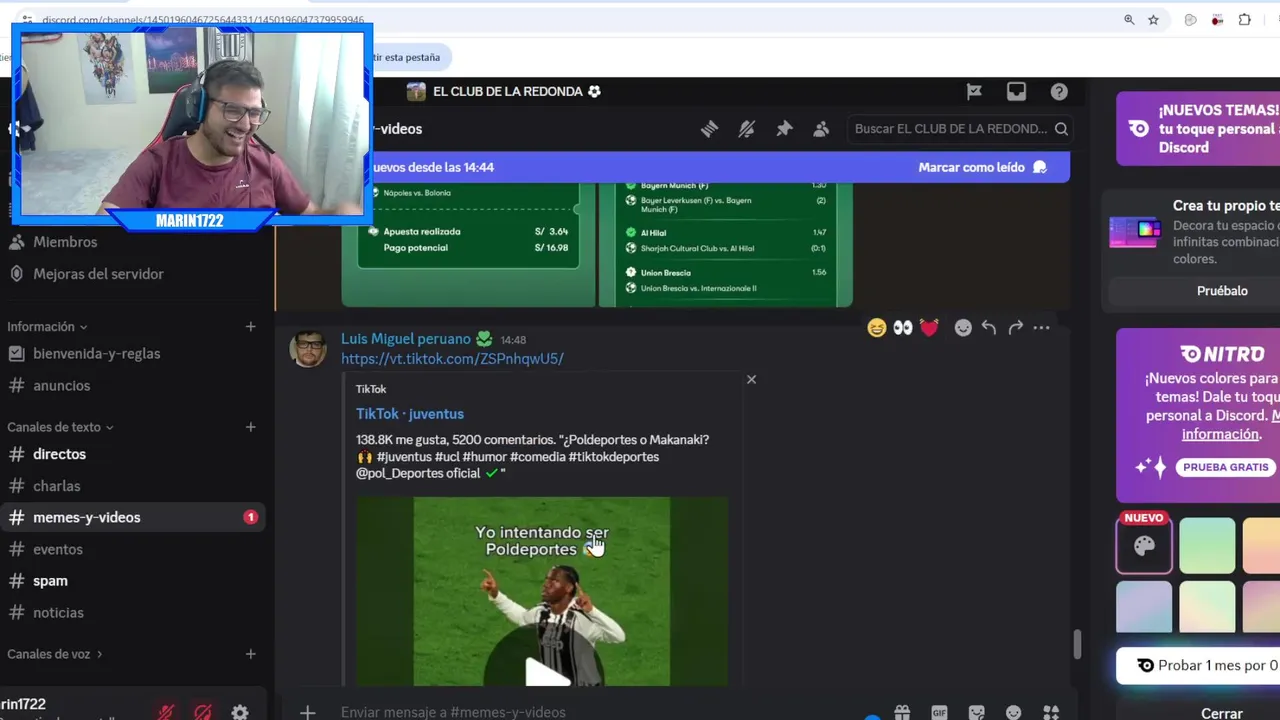
Task: Switch to the eventos channel
Action: pyautogui.click(x=58, y=549)
